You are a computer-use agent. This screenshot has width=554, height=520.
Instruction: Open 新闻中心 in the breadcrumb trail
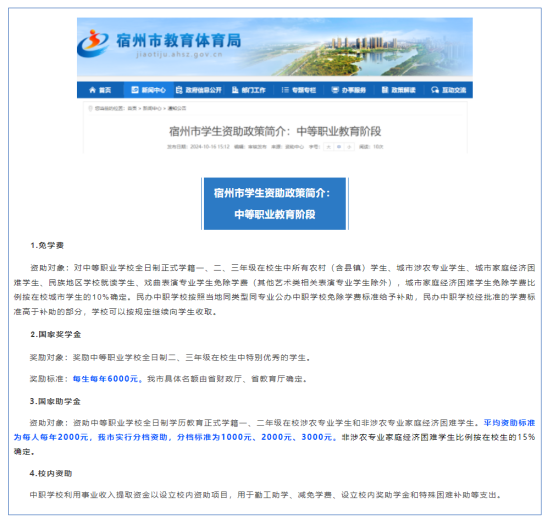152,108
